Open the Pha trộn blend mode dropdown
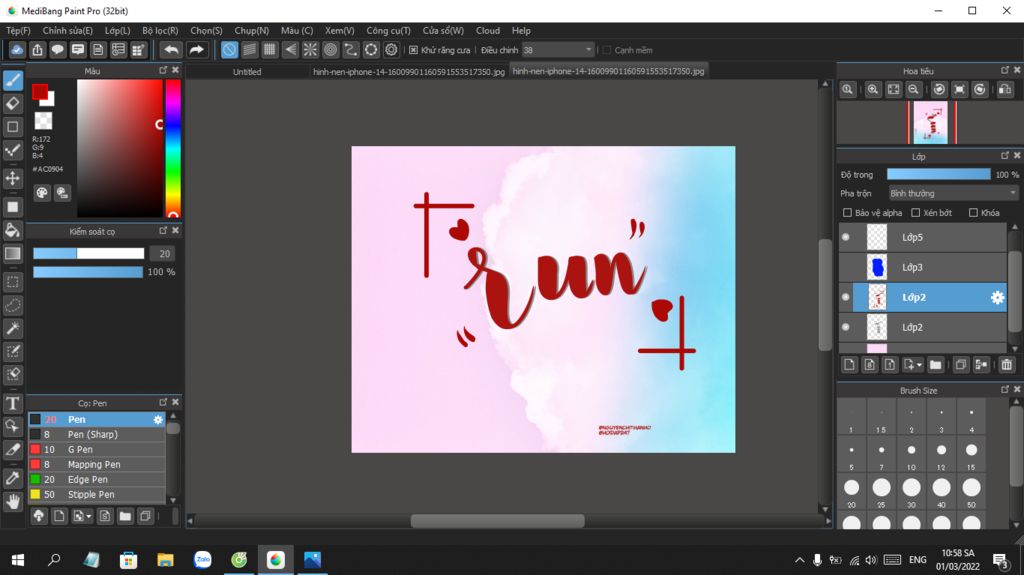Viewport: 1024px width, 575px height. click(x=953, y=193)
